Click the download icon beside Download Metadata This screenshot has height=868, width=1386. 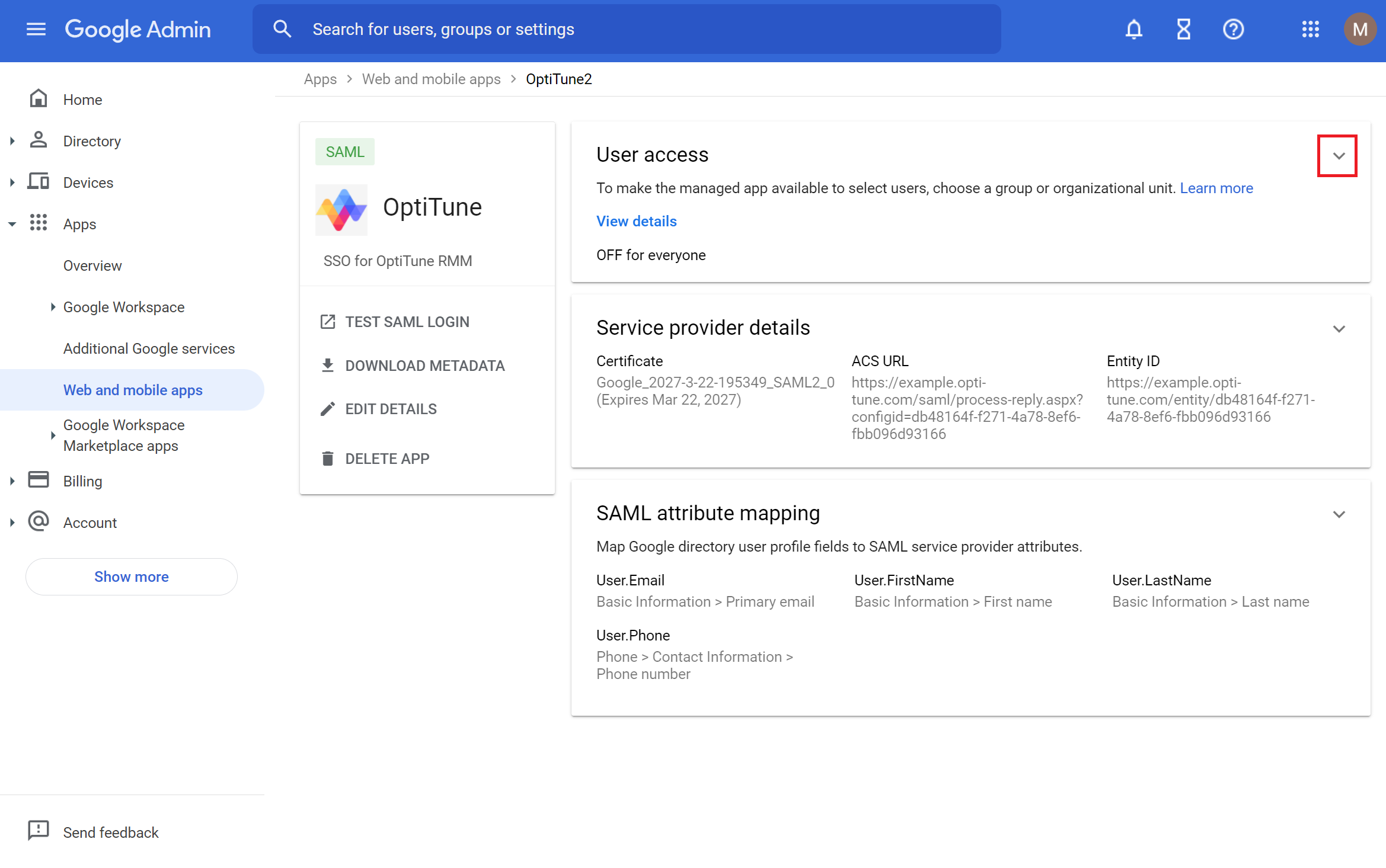click(328, 366)
